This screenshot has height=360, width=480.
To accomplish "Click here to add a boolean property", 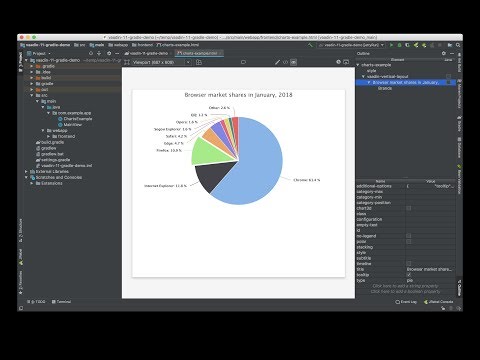I will pyautogui.click(x=405, y=292).
